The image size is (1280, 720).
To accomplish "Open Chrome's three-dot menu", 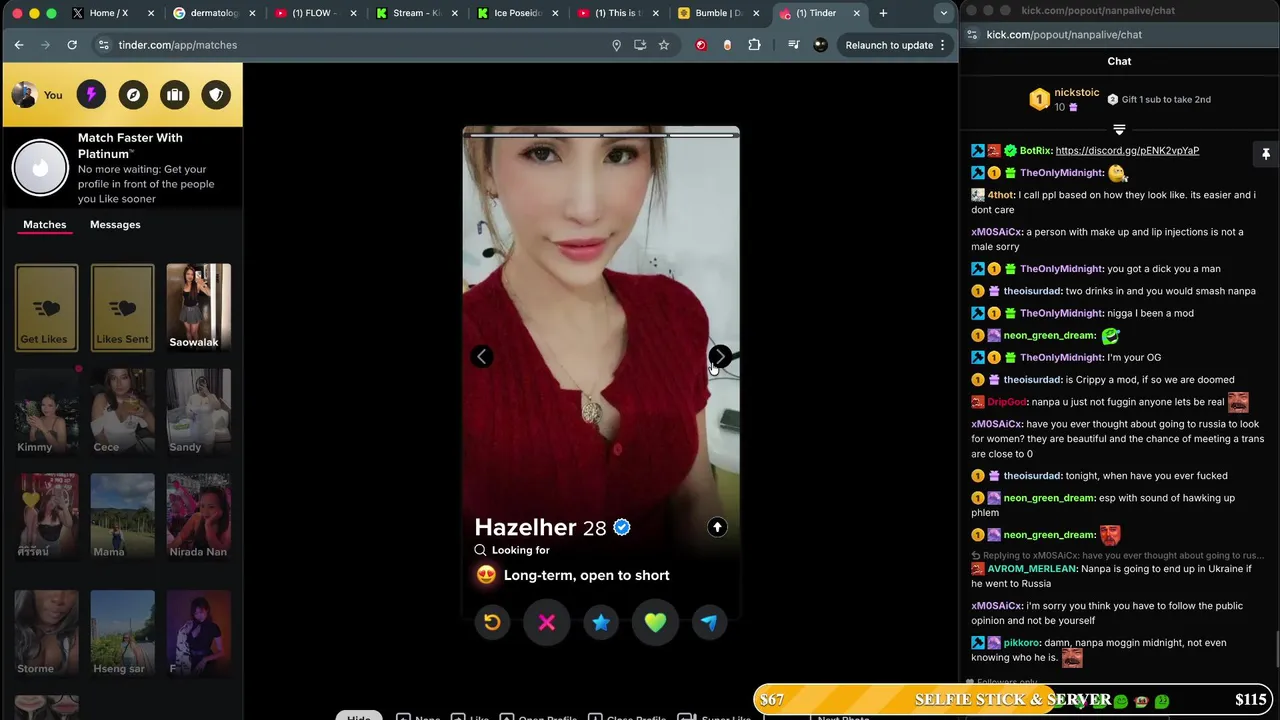I will point(942,45).
